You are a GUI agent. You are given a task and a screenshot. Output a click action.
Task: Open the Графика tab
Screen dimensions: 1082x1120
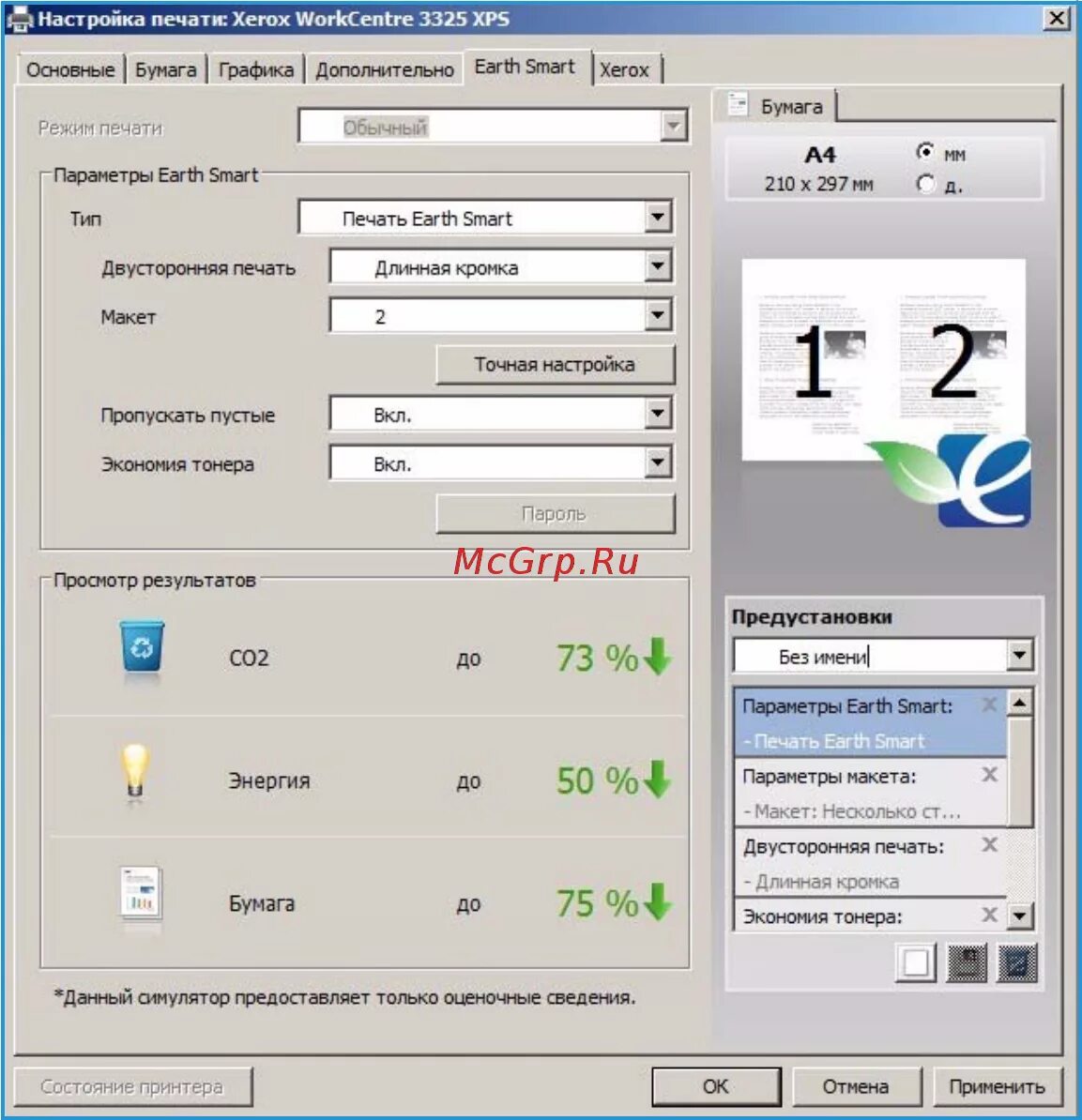click(x=256, y=70)
